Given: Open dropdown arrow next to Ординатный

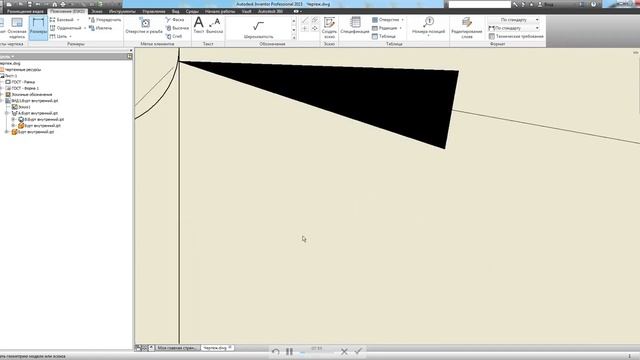Looking at the screenshot, I should [85, 28].
